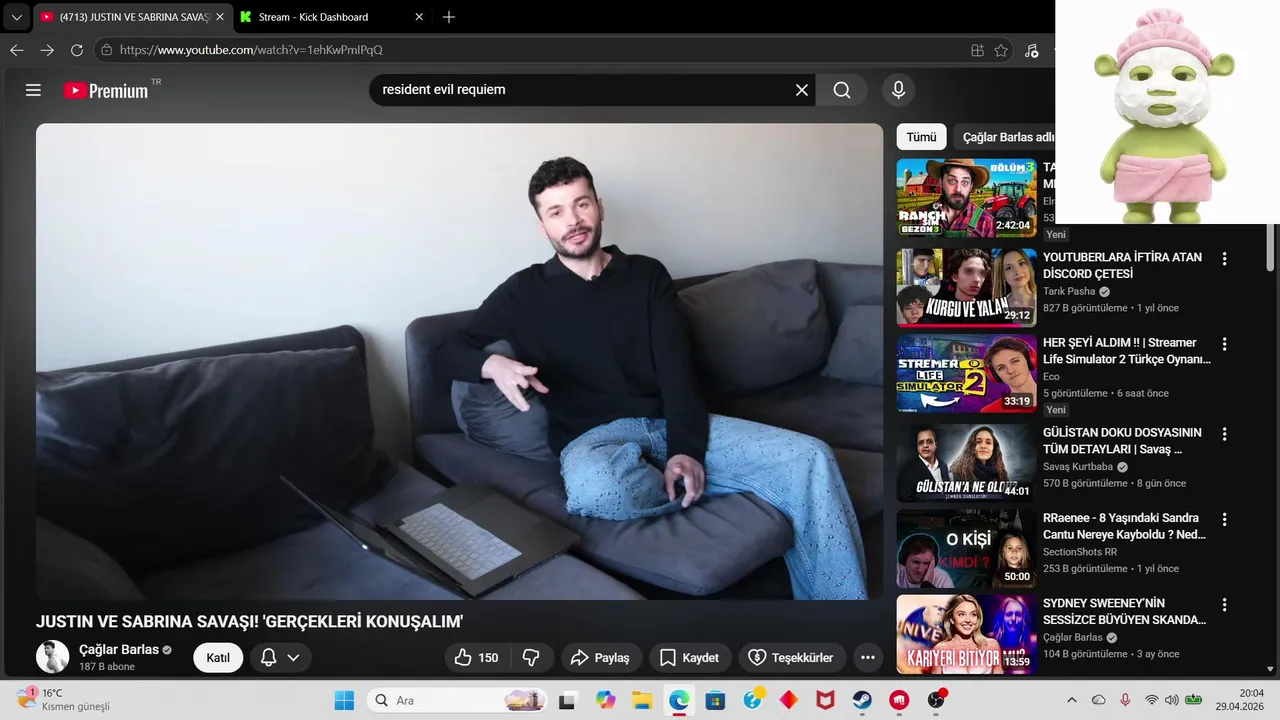Open YOUTUBERLARA İFTİRA ATAN video thumbnail
Image resolution: width=1280 pixels, height=720 pixels.
click(967, 287)
